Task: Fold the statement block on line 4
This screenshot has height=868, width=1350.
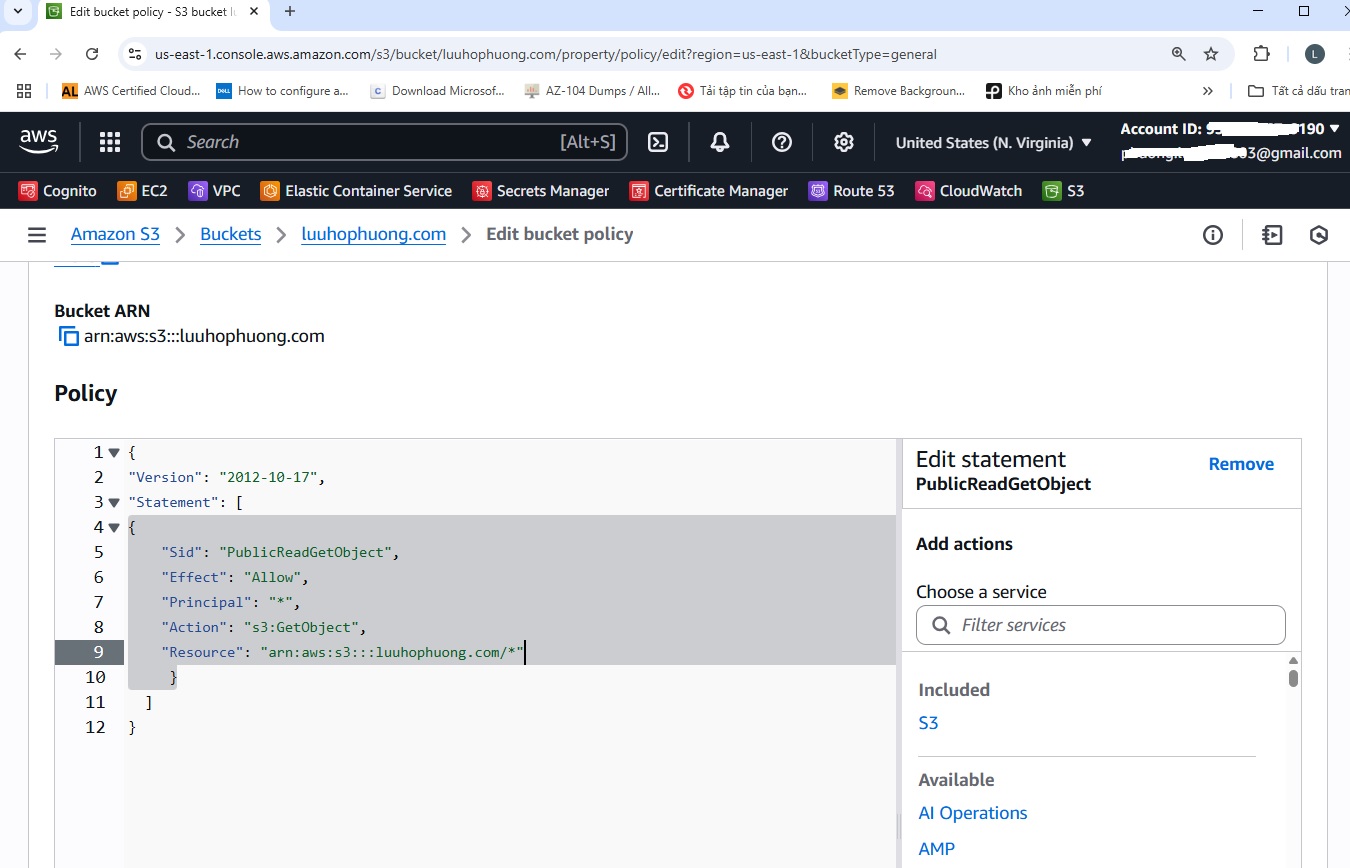Action: coord(114,527)
